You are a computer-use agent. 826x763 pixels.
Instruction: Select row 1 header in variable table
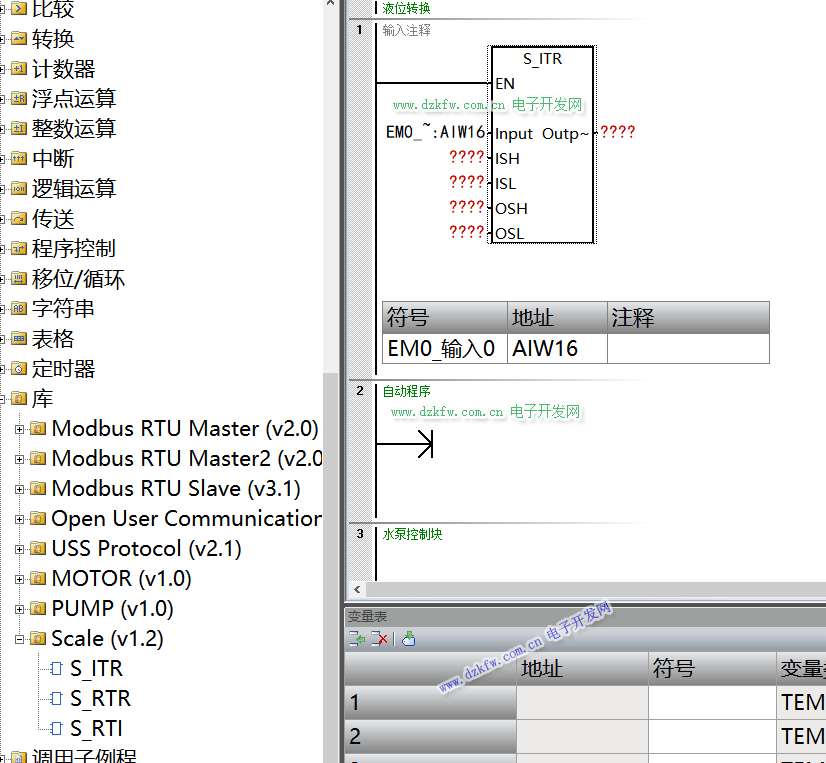tap(430, 703)
